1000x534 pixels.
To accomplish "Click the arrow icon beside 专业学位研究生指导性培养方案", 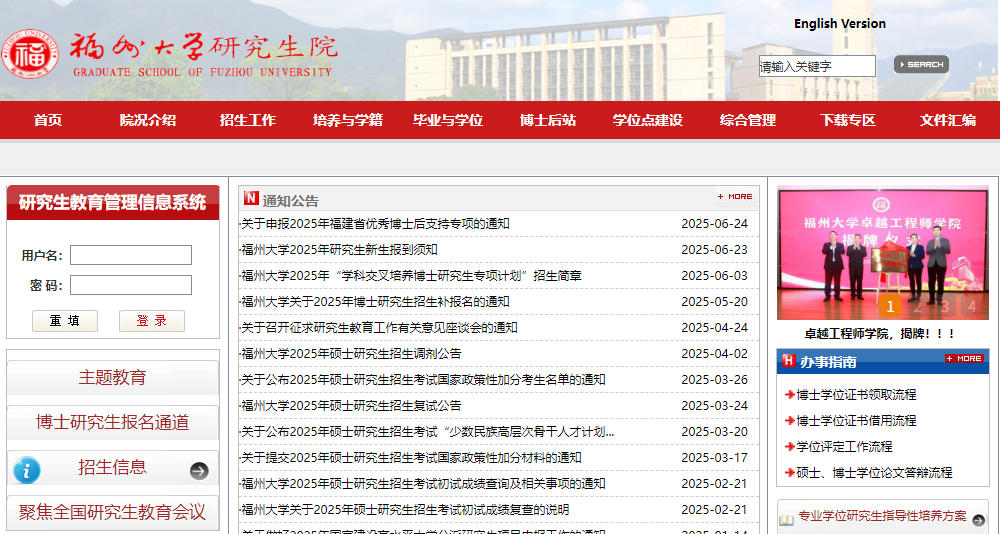I will pos(980,519).
